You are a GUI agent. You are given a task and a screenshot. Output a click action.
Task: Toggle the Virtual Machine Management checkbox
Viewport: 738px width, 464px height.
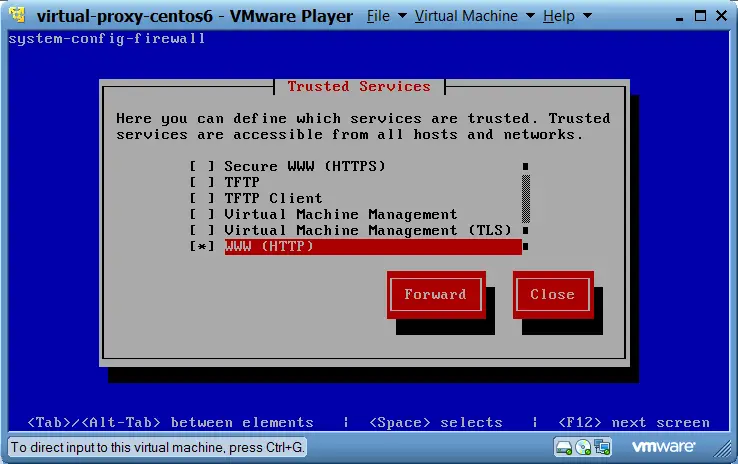point(202,214)
